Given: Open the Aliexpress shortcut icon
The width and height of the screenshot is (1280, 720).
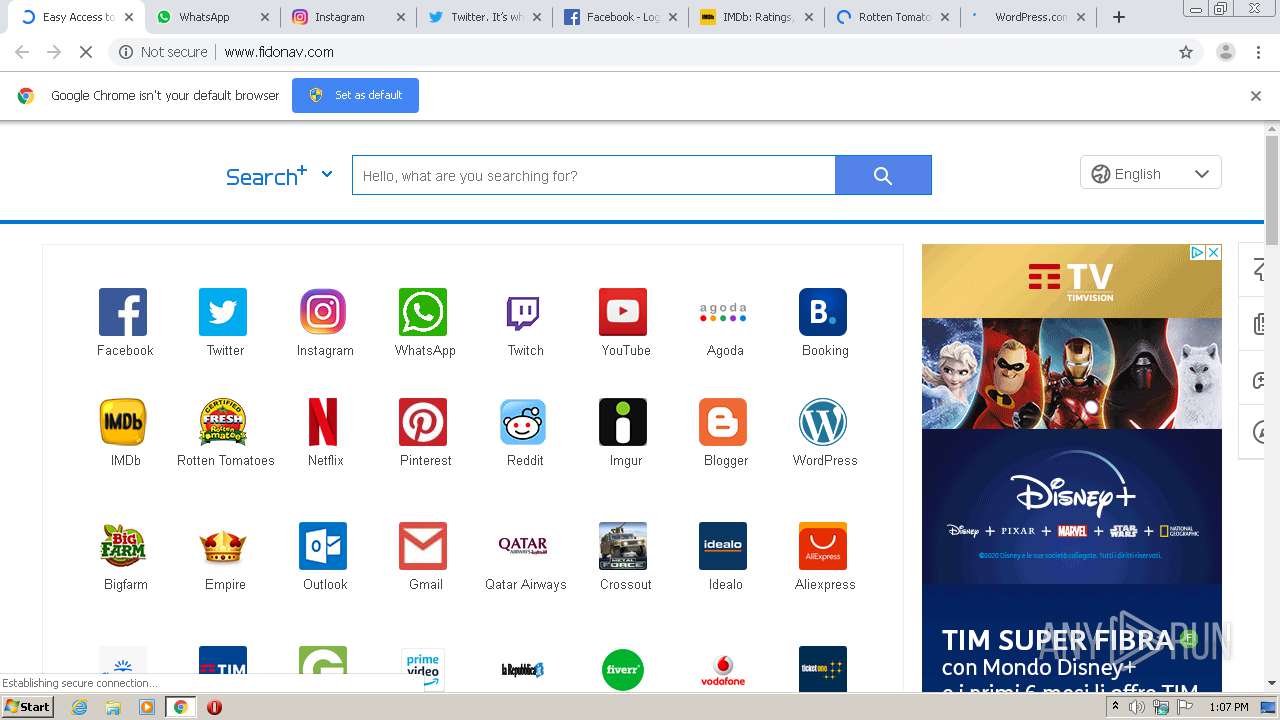Looking at the screenshot, I should (x=823, y=546).
